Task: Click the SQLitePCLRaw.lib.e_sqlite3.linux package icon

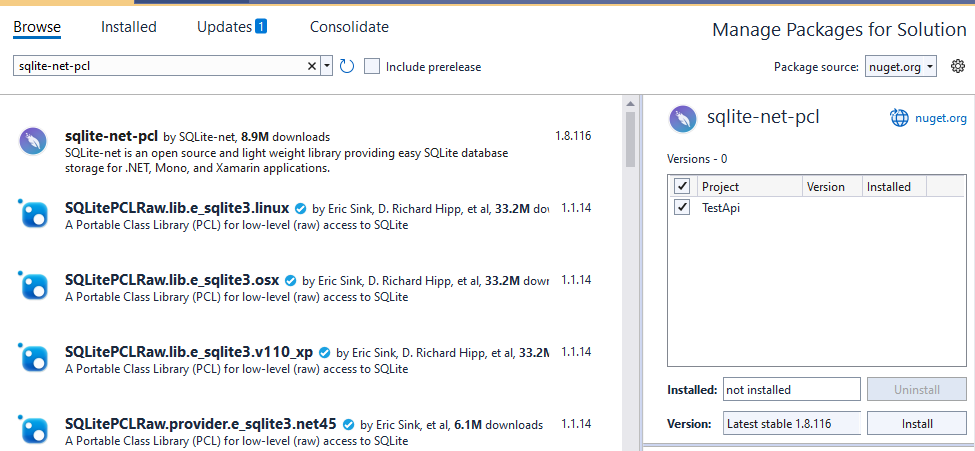Action: click(x=32, y=213)
